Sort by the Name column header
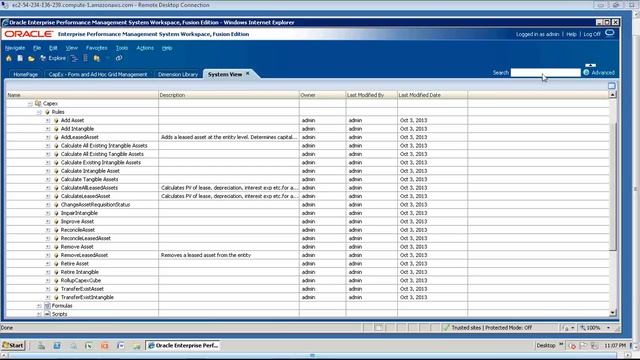640x360 pixels. click(82, 95)
